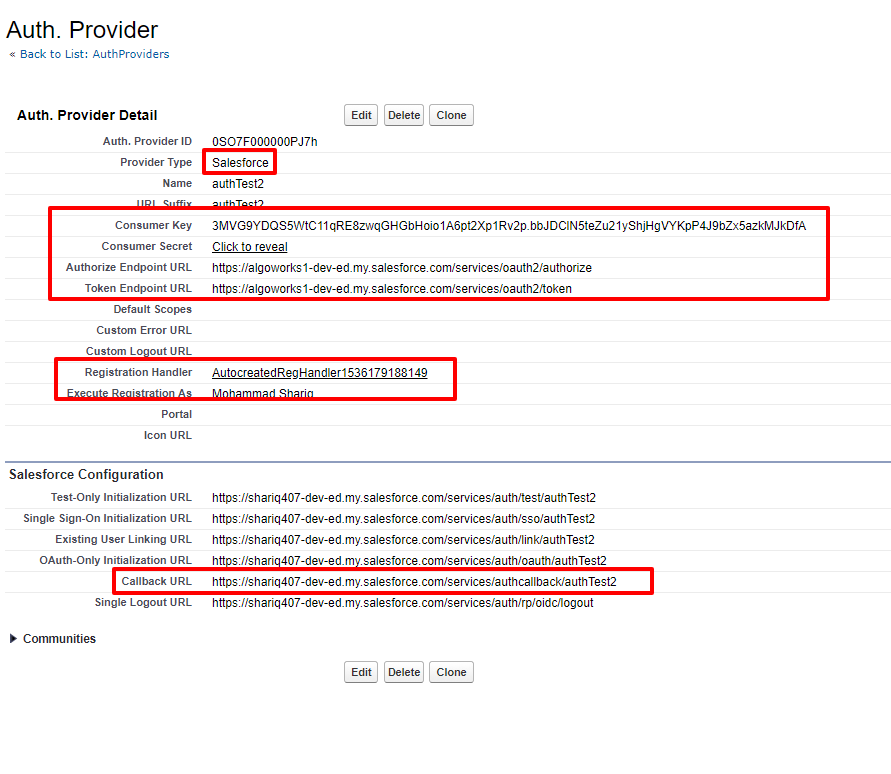The height and width of the screenshot is (774, 891).
Task: Click the Authorize Endpoint URL value
Action: pos(401,268)
